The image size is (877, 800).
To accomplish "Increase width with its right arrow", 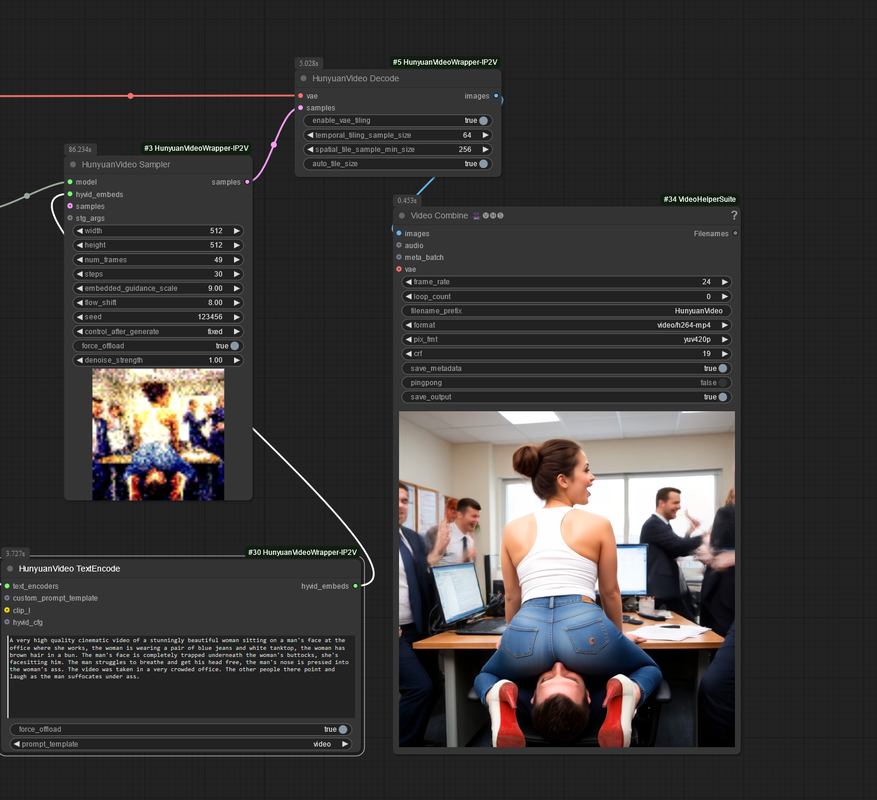I will [237, 230].
